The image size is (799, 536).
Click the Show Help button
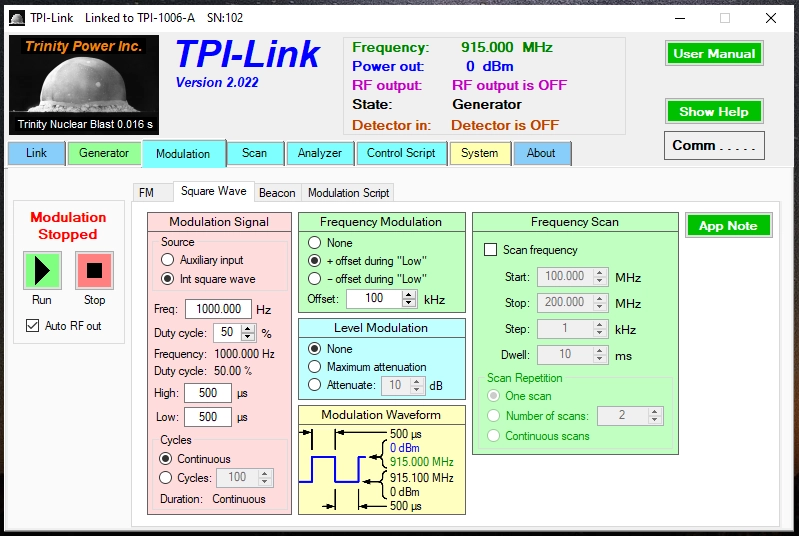click(714, 112)
